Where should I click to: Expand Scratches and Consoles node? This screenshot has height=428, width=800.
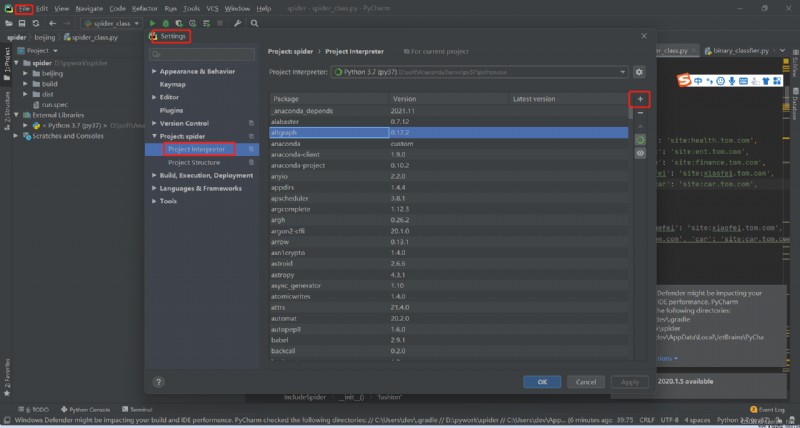(15, 136)
